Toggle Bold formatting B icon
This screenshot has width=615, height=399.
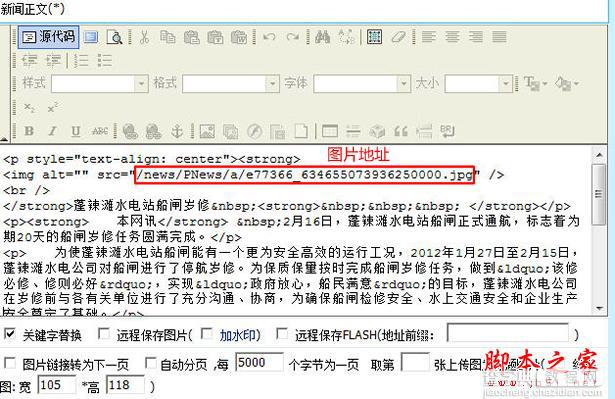click(x=29, y=131)
